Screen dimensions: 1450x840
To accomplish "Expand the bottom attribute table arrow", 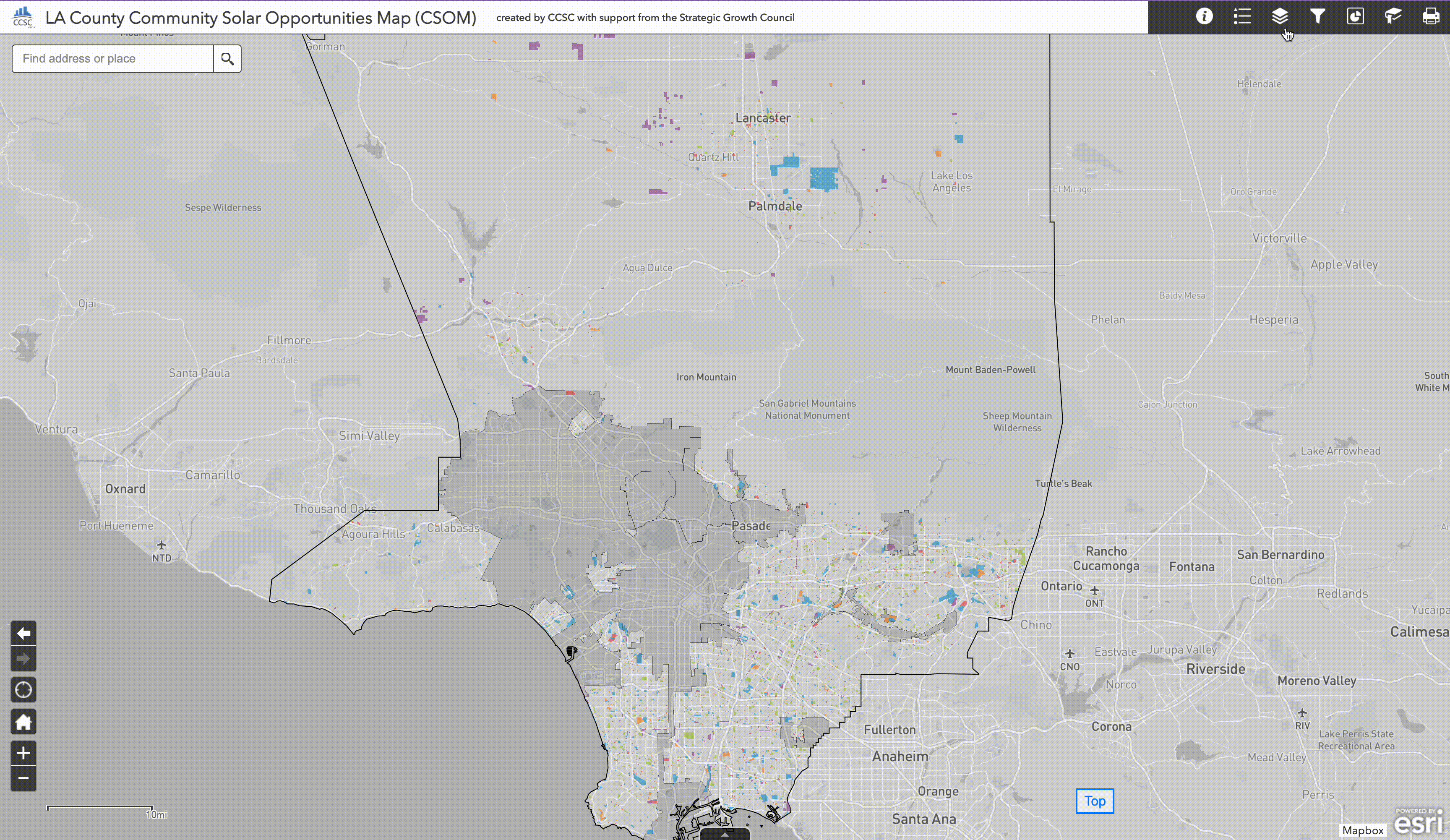I will tap(725, 834).
